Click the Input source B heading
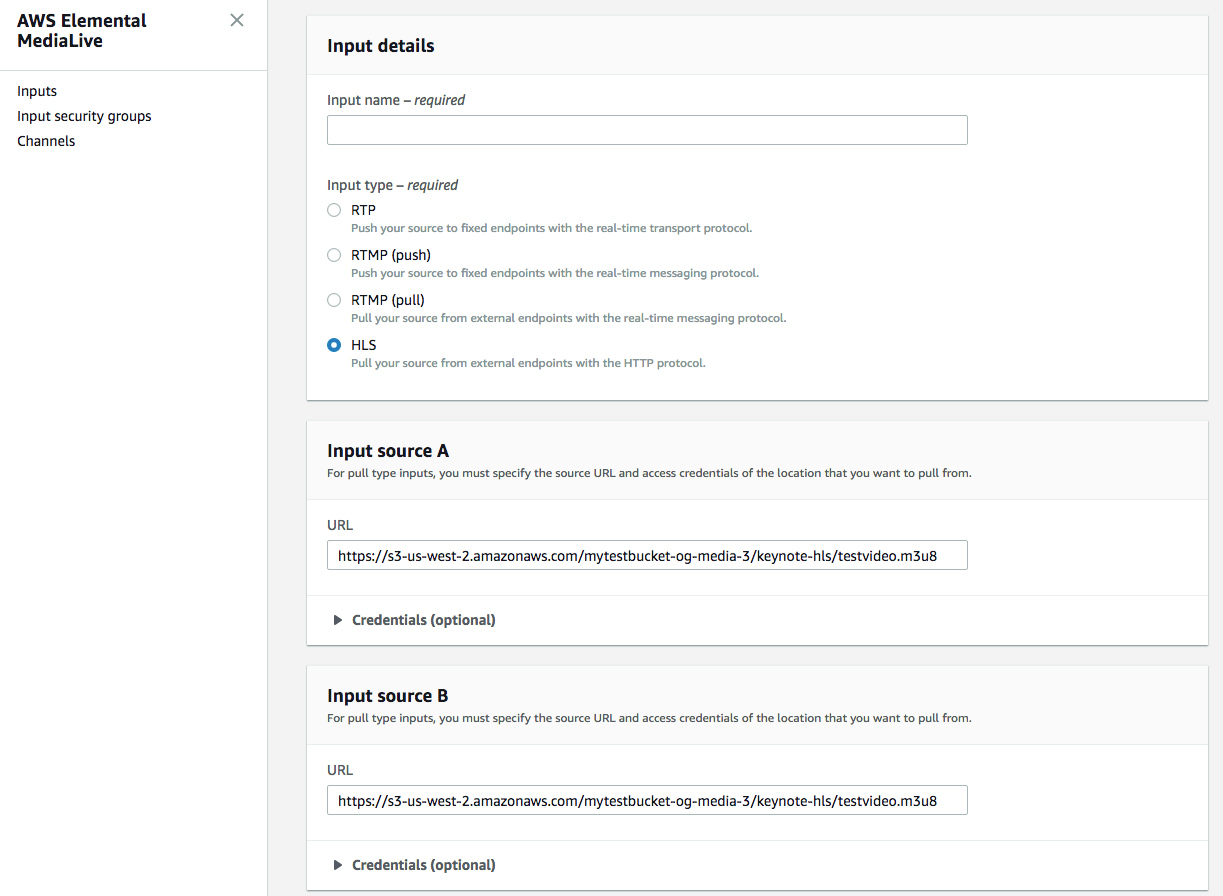Image resolution: width=1223 pixels, height=896 pixels. pyautogui.click(x=387, y=696)
